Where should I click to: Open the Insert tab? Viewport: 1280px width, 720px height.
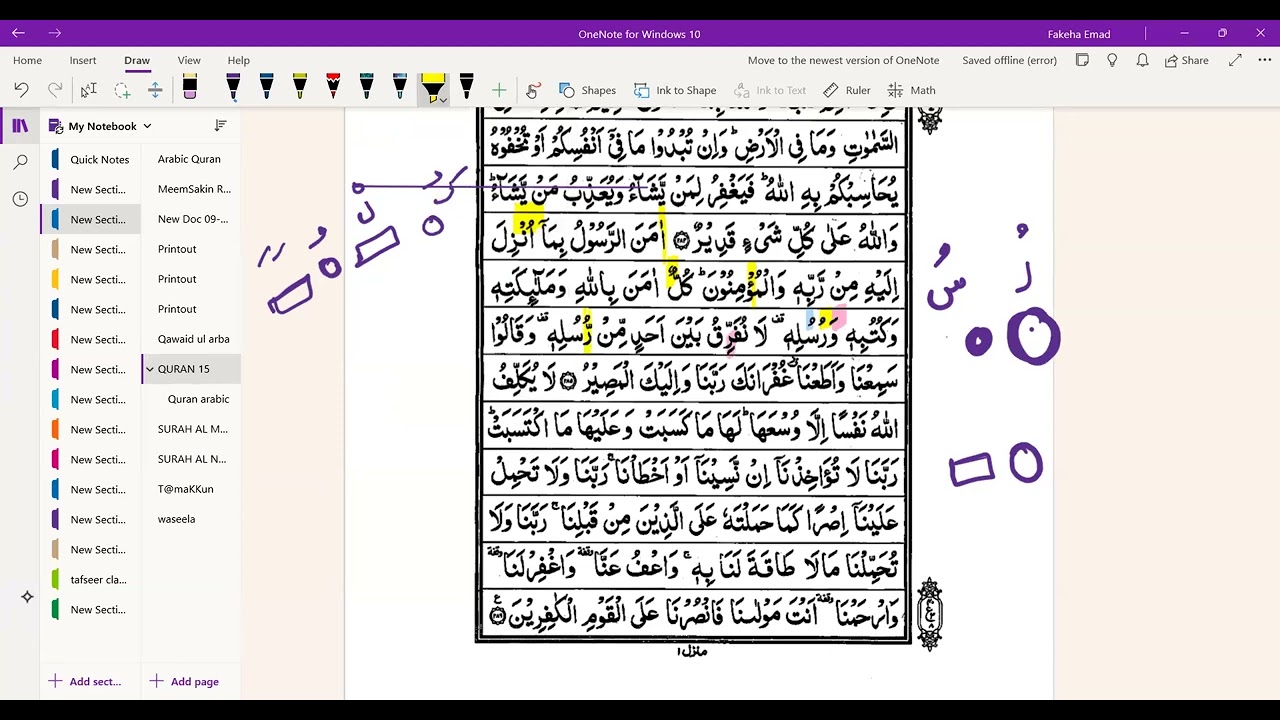pos(83,60)
